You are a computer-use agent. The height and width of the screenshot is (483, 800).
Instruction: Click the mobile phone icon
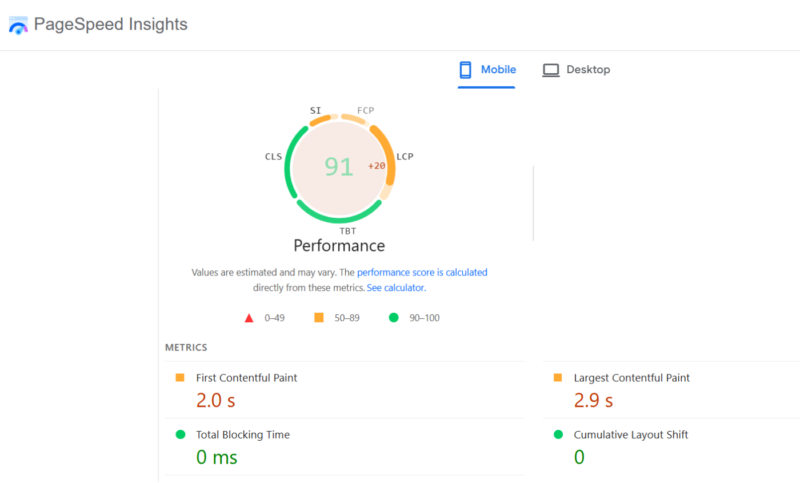pos(465,70)
